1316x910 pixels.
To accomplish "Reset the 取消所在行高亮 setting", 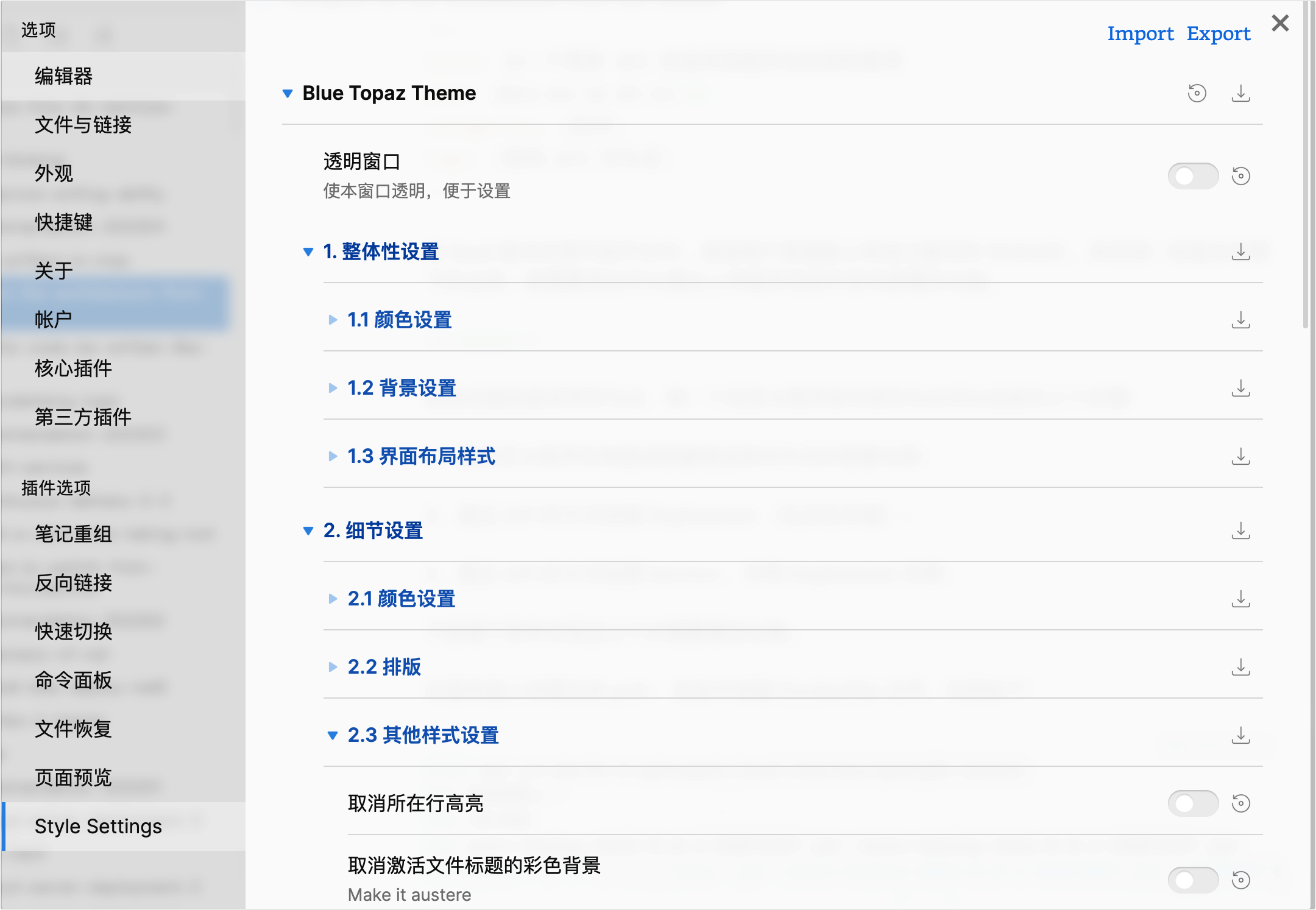I will (1240, 803).
